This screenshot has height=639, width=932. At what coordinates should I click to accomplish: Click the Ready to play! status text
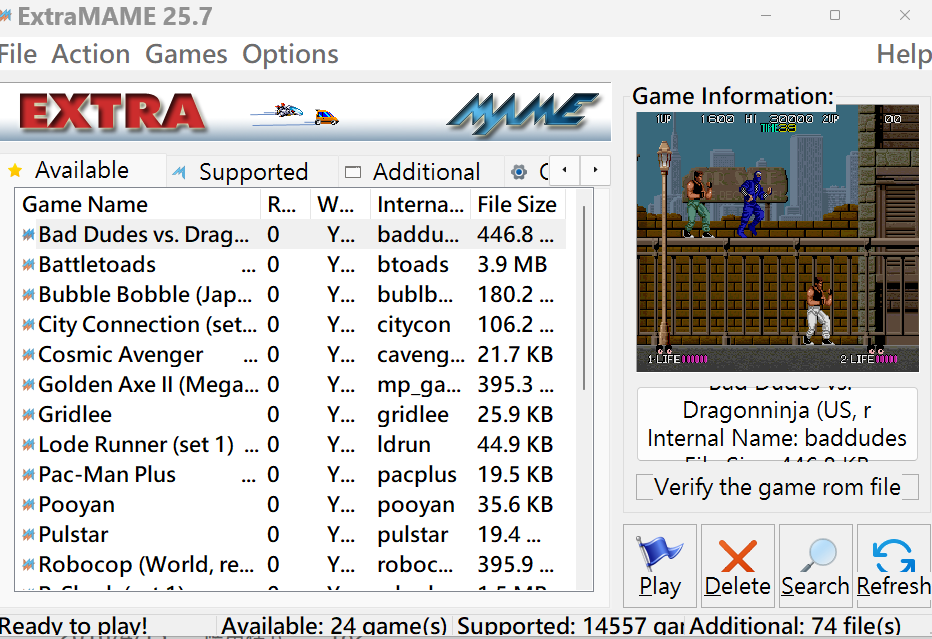(73, 627)
